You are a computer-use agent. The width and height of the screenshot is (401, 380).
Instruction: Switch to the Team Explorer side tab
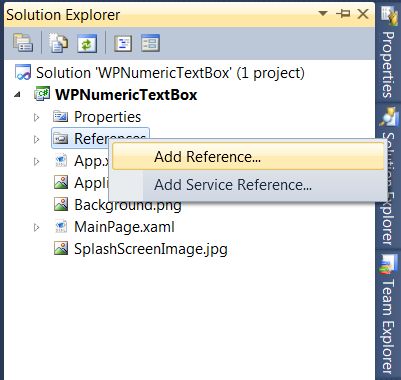coord(389,315)
